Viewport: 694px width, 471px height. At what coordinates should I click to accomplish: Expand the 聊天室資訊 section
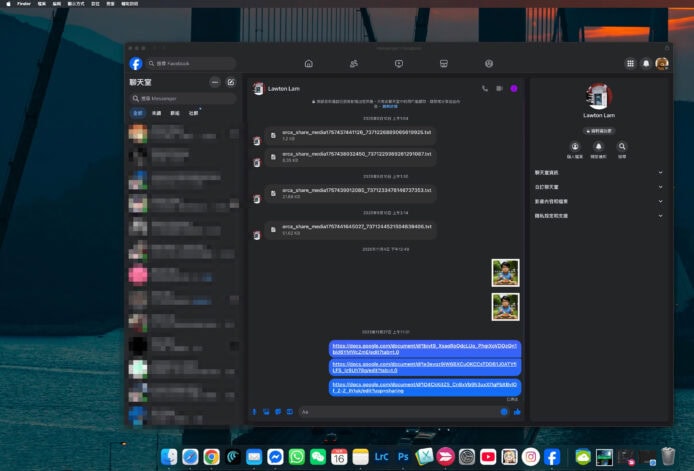pyautogui.click(x=598, y=172)
